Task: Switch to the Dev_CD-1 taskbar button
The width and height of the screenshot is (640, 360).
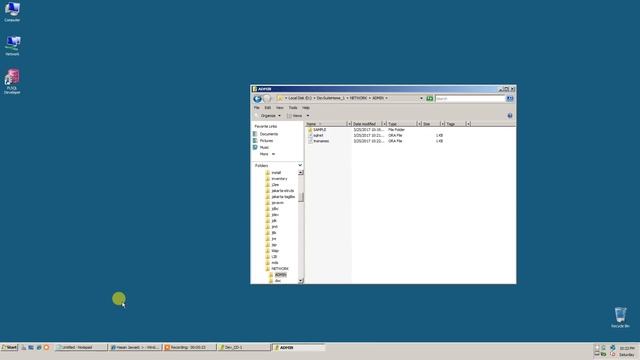Action: (244, 347)
